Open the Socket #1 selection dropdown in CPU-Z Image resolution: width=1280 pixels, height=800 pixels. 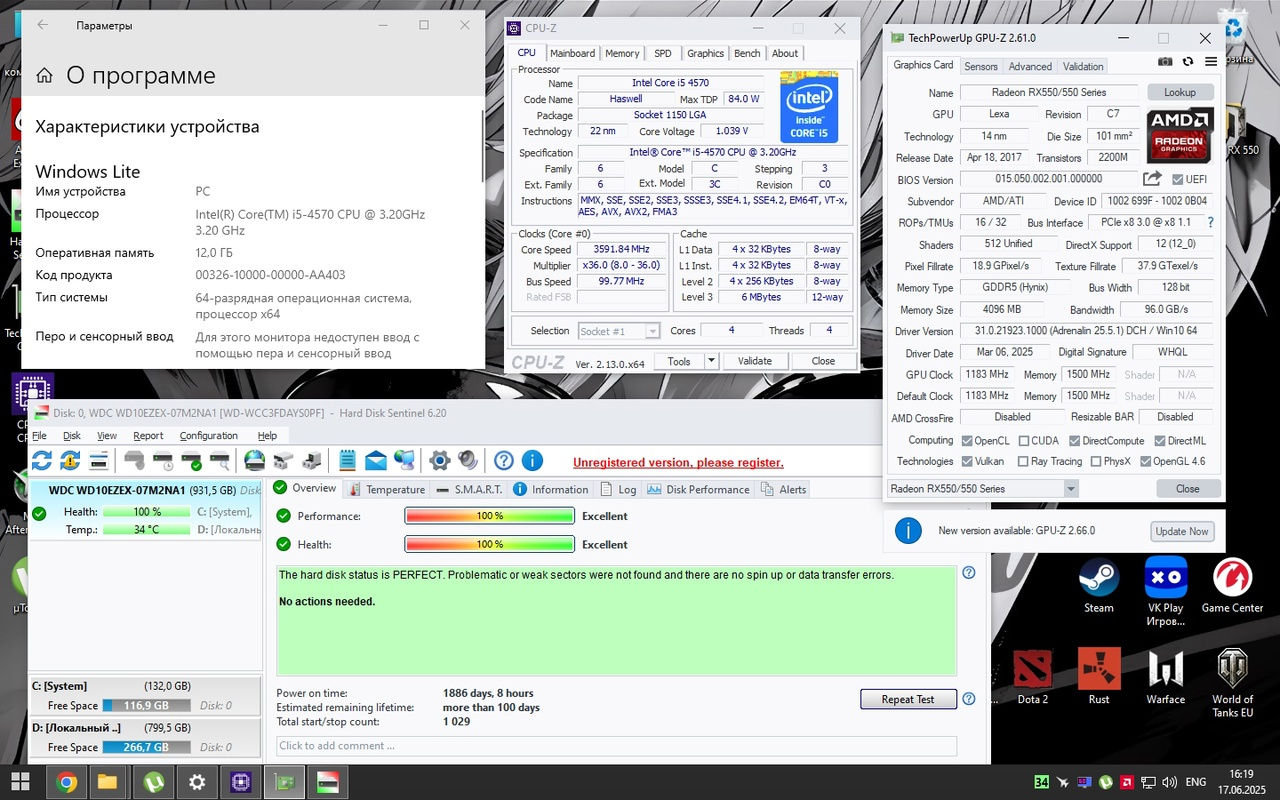tap(619, 331)
